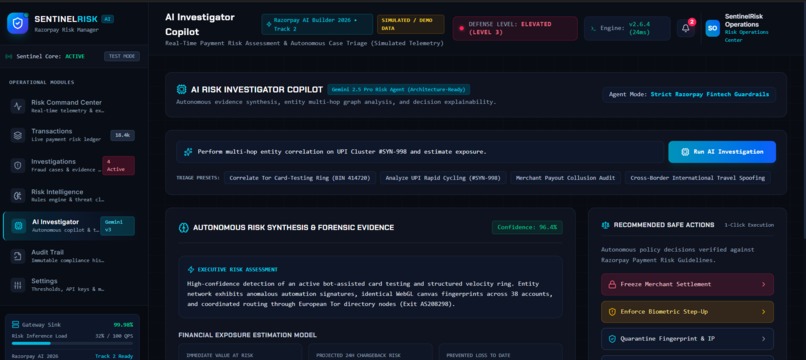Click the SIMULATED / DEMO DATA badge
This screenshot has height=360, width=806.
click(410, 24)
